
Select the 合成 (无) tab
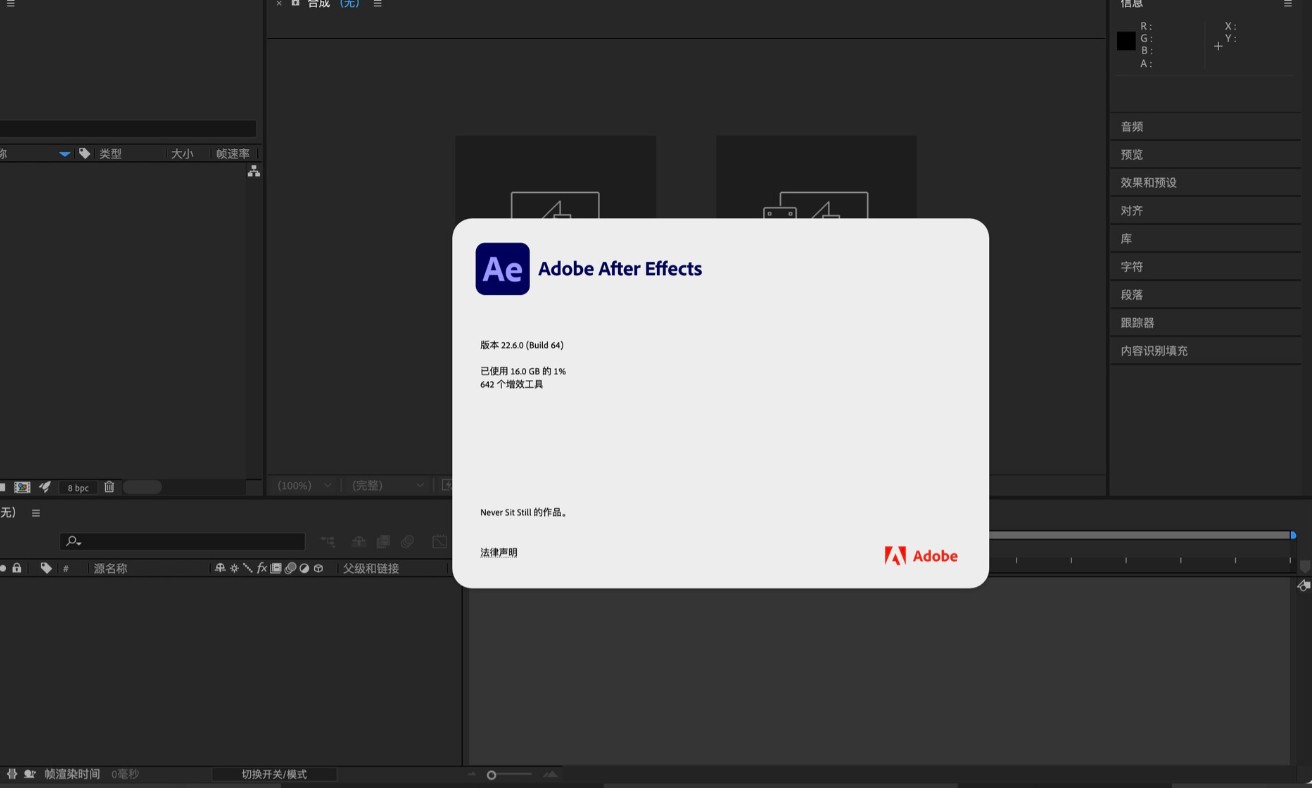[333, 4]
